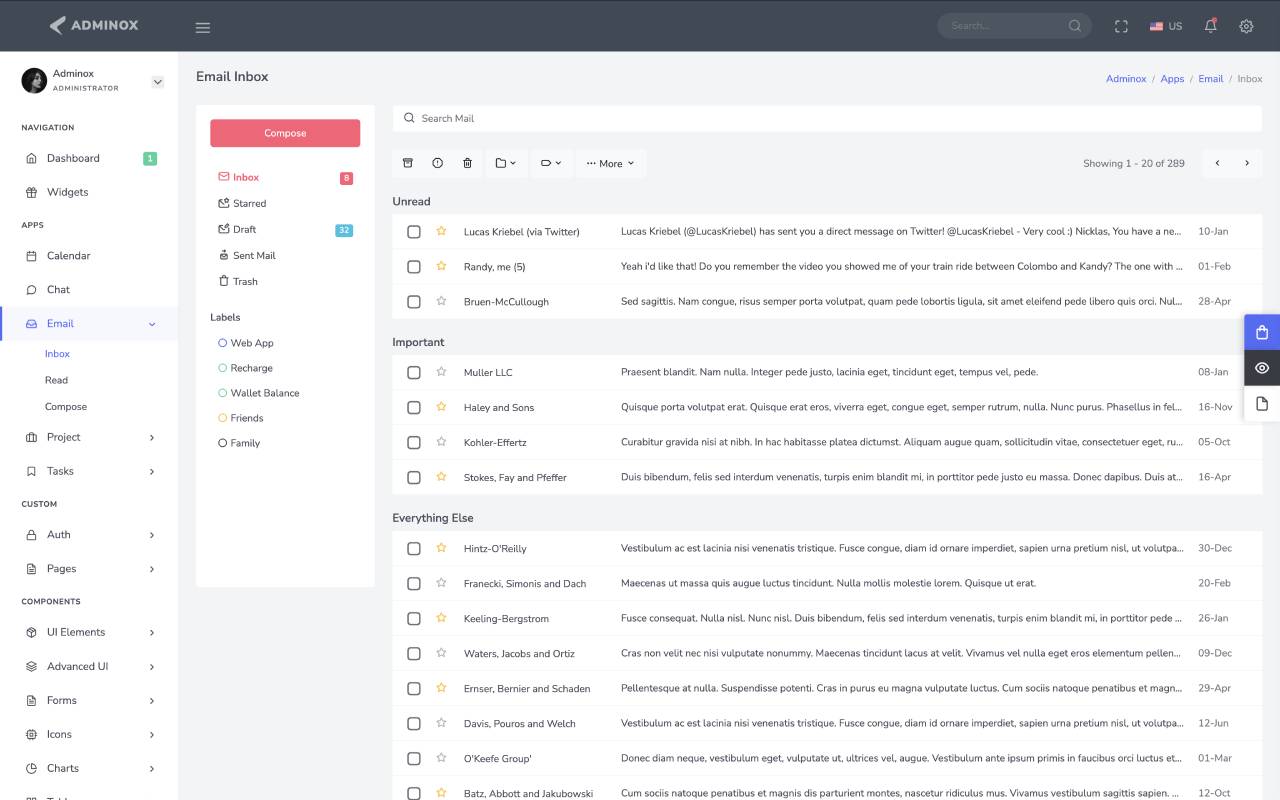Go to previous page of mails
The height and width of the screenshot is (800, 1280).
1217,163
